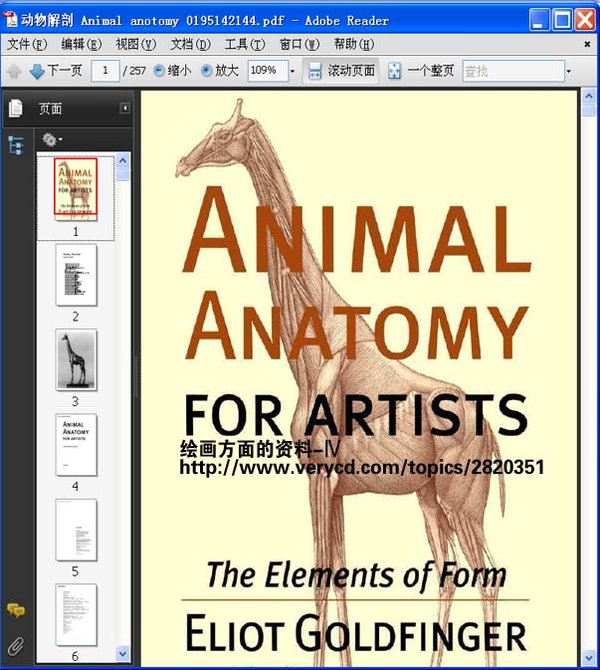The image size is (600, 670).
Task: Open the page thumbnails options gear menu
Action: click(x=52, y=140)
